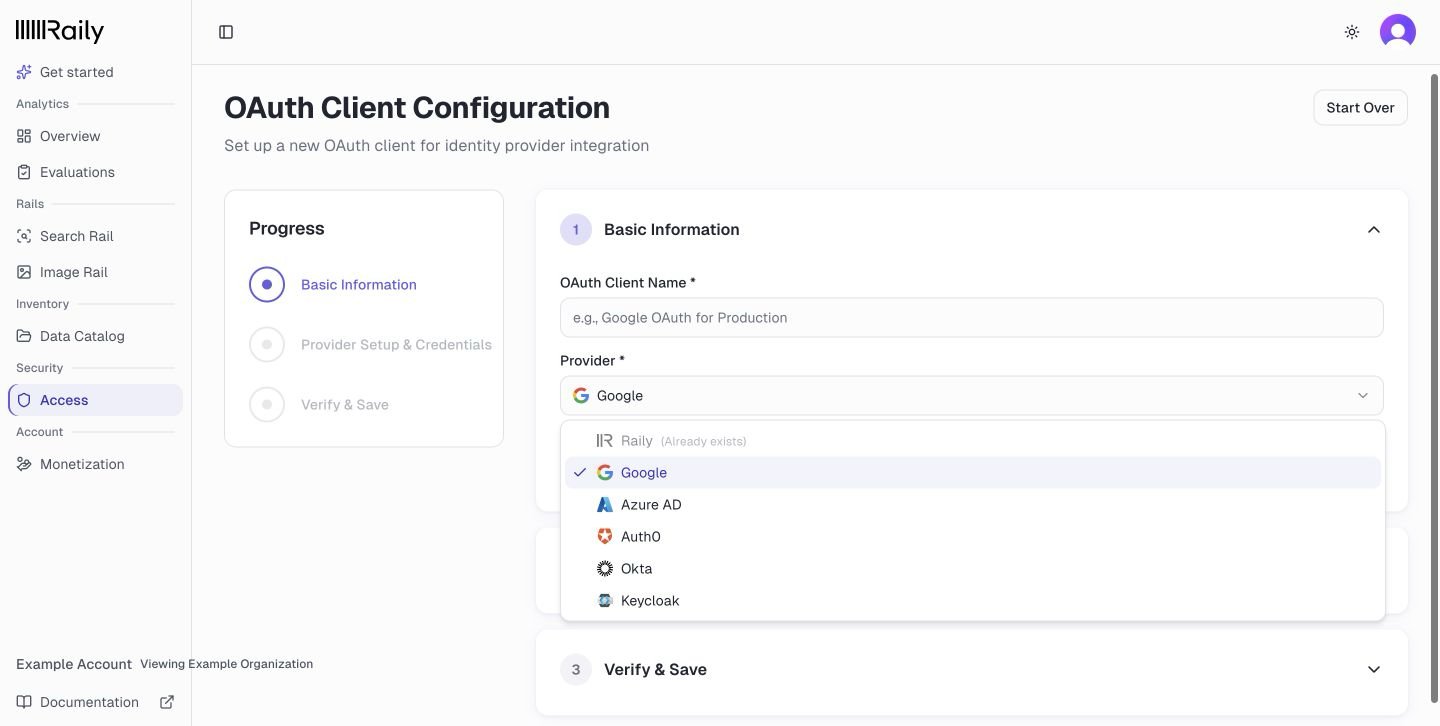
Task: Open the user avatar menu
Action: pos(1398,32)
